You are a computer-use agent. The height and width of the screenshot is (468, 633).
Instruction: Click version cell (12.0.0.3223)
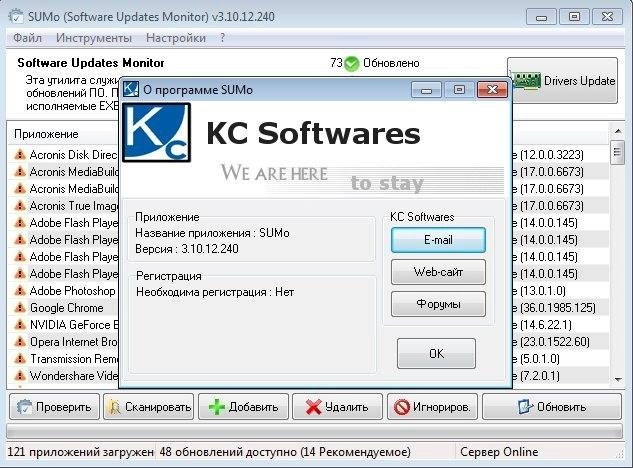tap(551, 155)
